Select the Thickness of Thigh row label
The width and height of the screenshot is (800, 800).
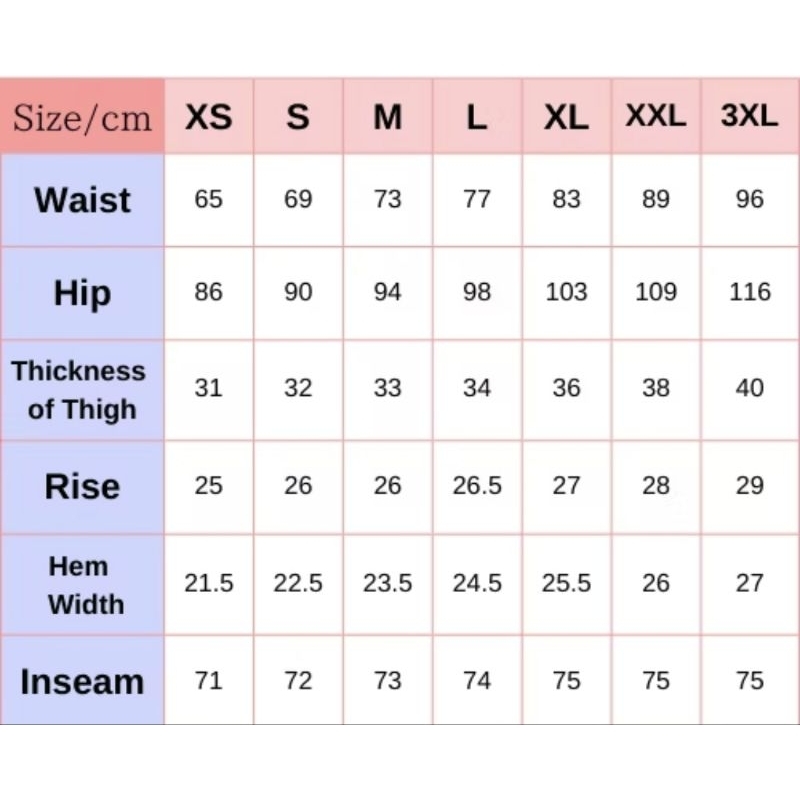[80, 389]
